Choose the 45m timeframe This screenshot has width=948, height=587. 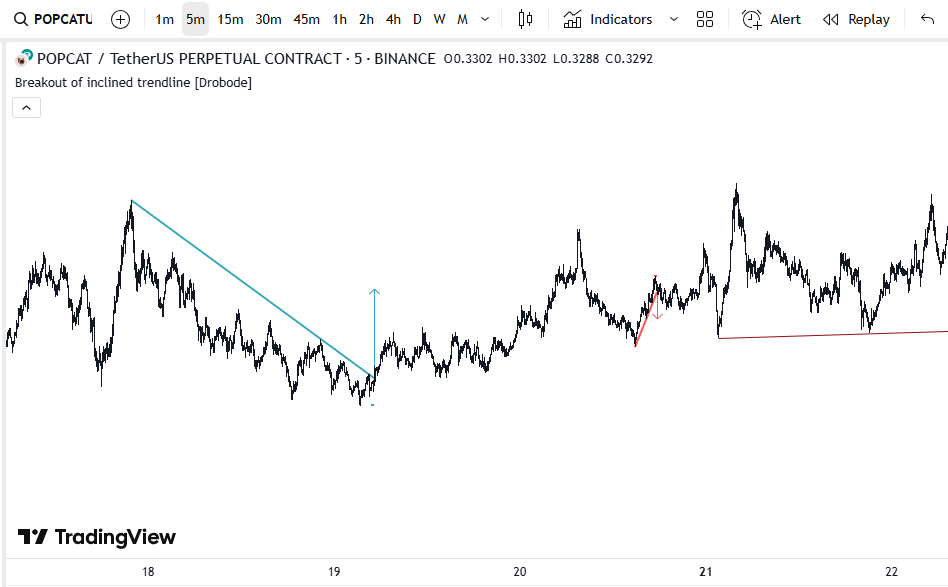[x=306, y=19]
